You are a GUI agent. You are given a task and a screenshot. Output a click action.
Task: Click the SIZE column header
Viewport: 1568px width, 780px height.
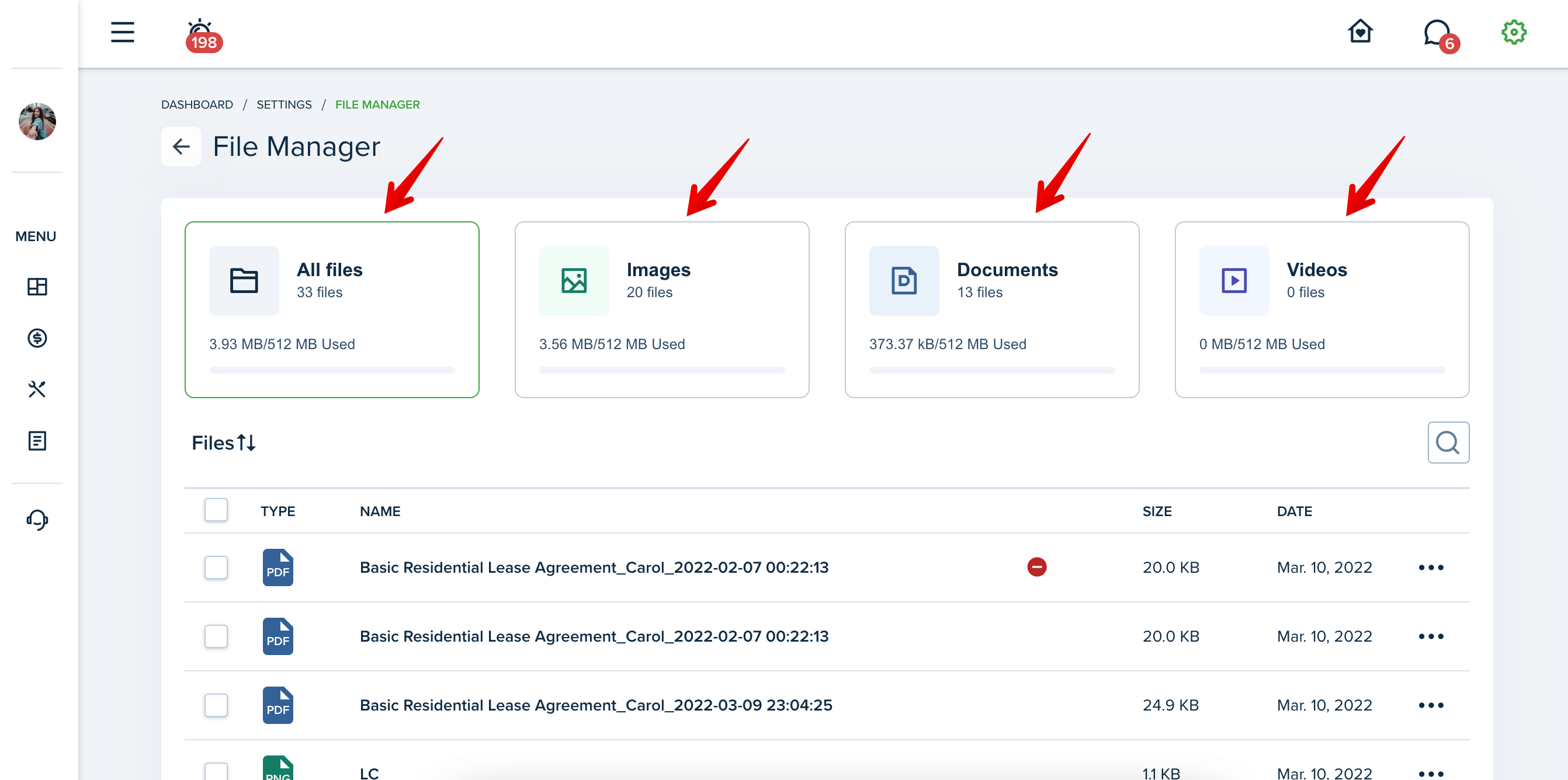pos(1157,511)
